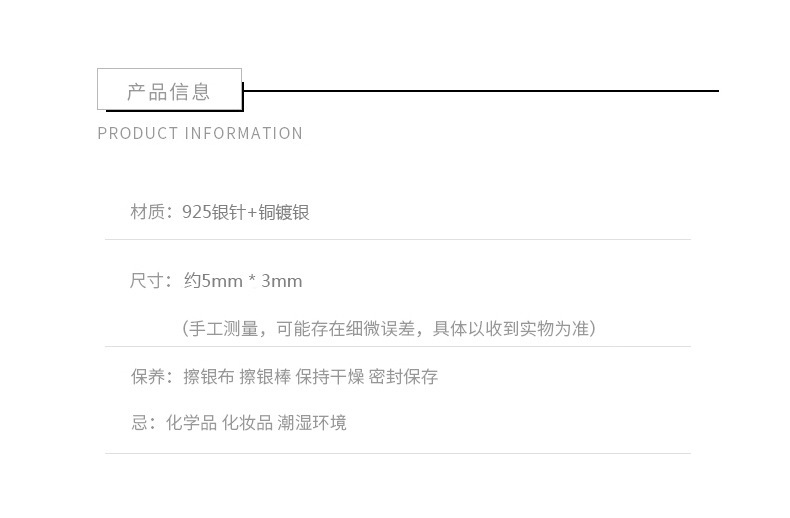Select the 忌 label

tap(141, 423)
